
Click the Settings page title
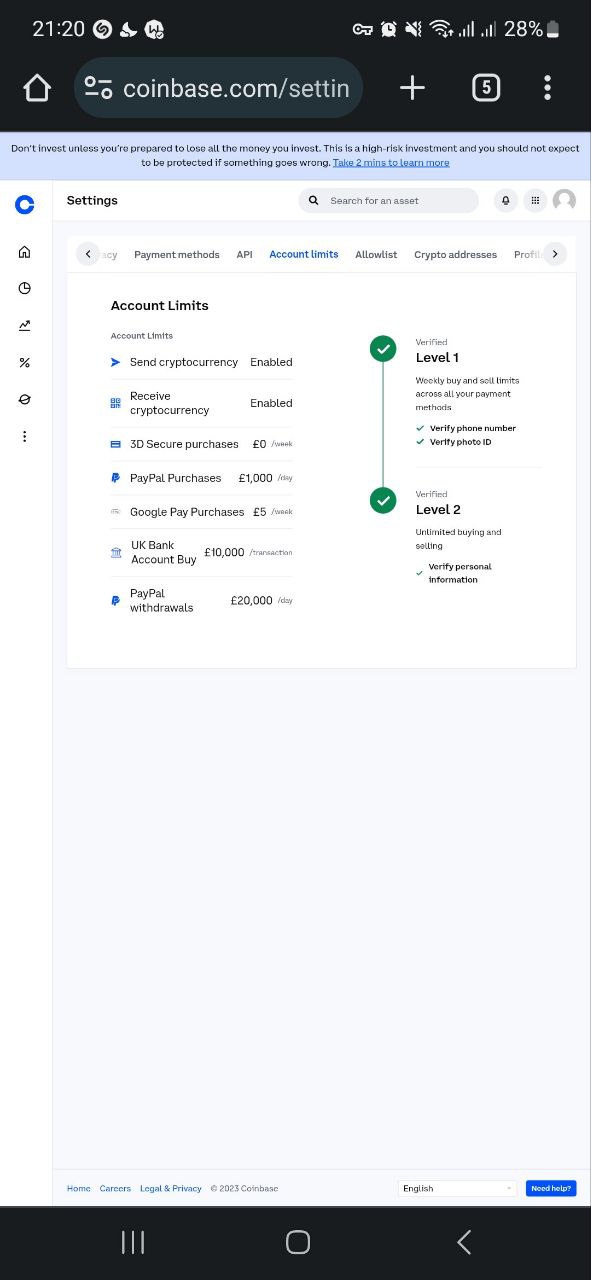[x=92, y=200]
